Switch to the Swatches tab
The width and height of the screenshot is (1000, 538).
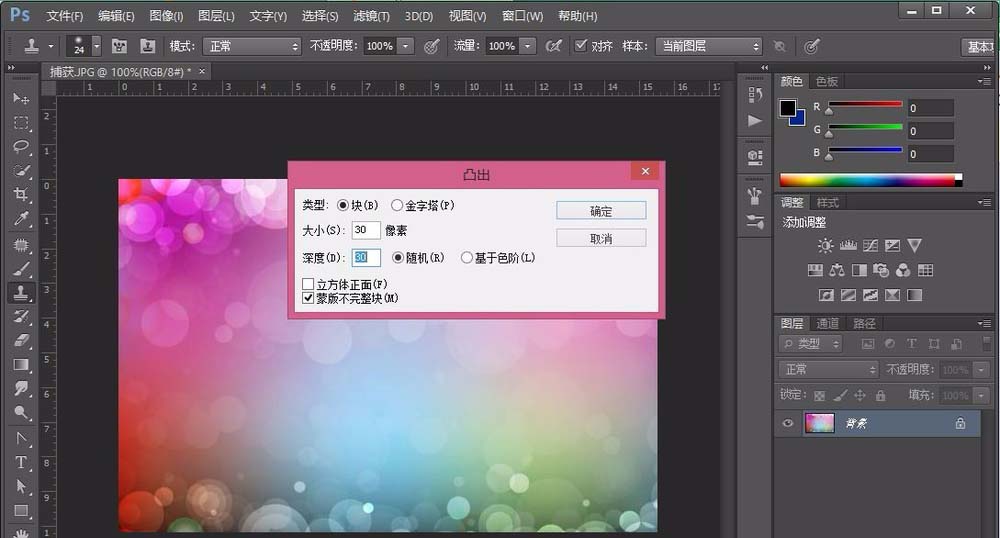coord(827,81)
